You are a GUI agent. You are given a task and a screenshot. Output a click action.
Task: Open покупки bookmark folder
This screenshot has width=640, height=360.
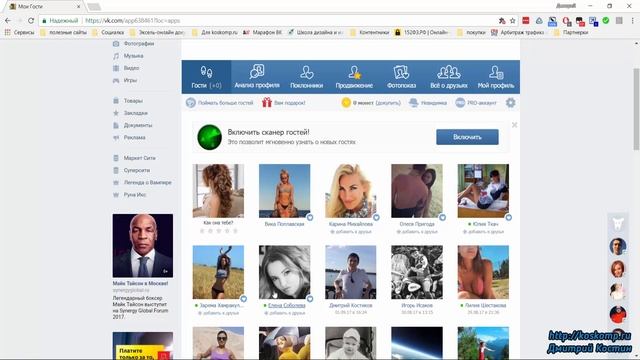click(471, 32)
